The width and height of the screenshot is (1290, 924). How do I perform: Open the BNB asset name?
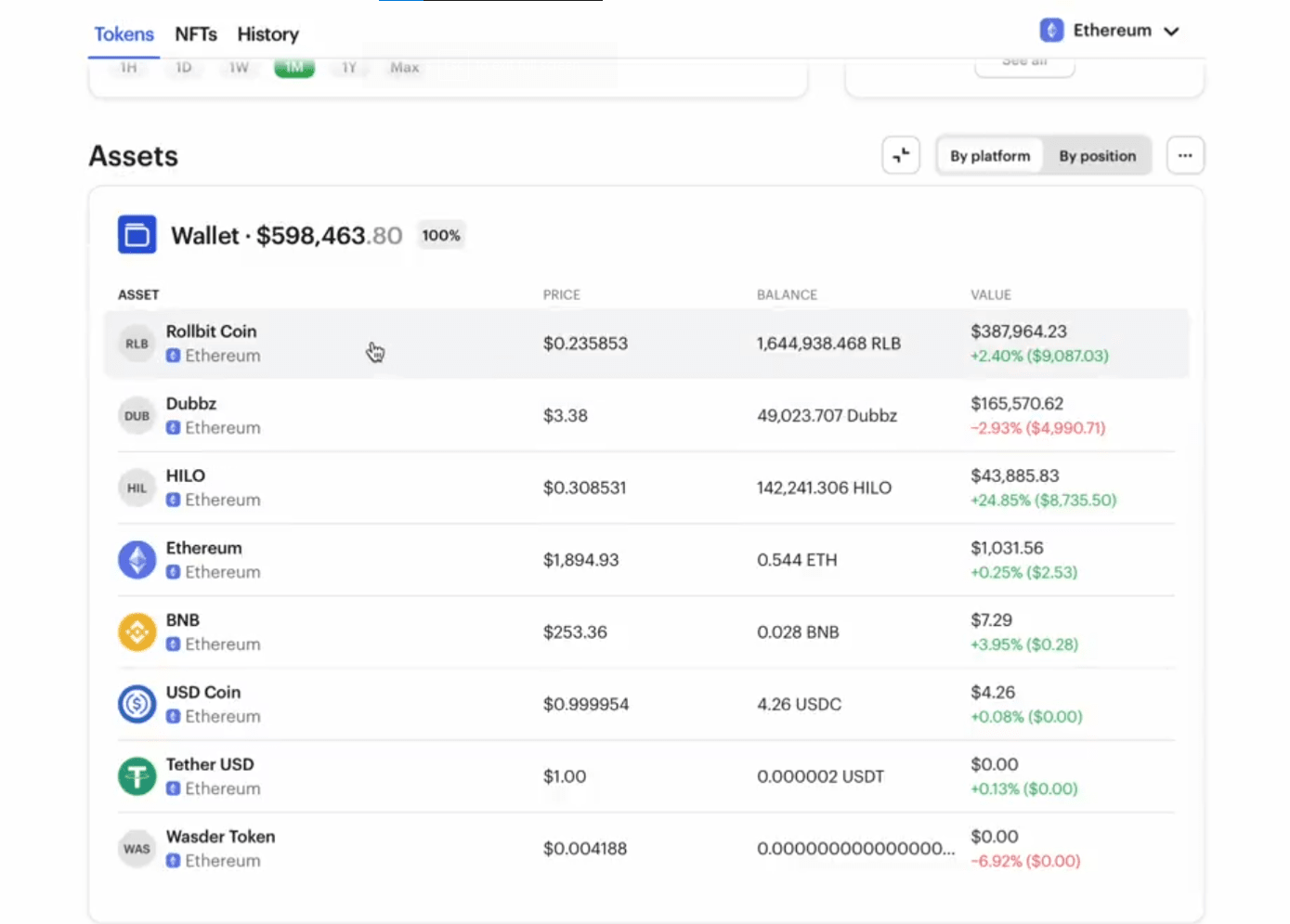coord(183,620)
